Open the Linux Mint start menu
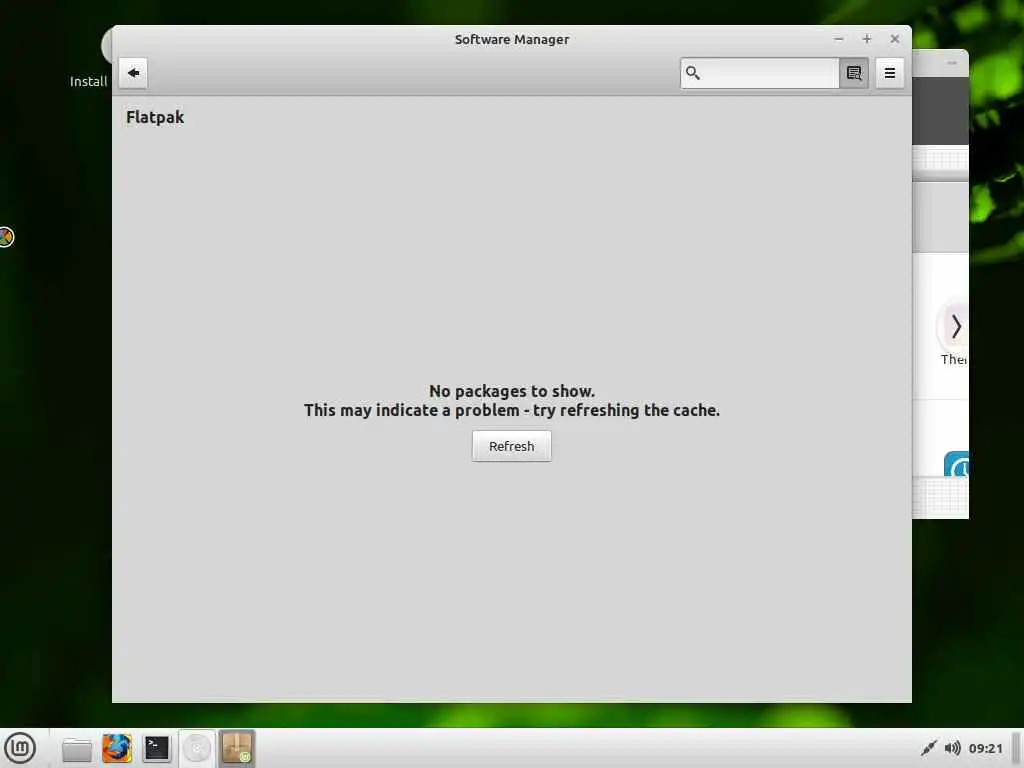 pyautogui.click(x=20, y=748)
